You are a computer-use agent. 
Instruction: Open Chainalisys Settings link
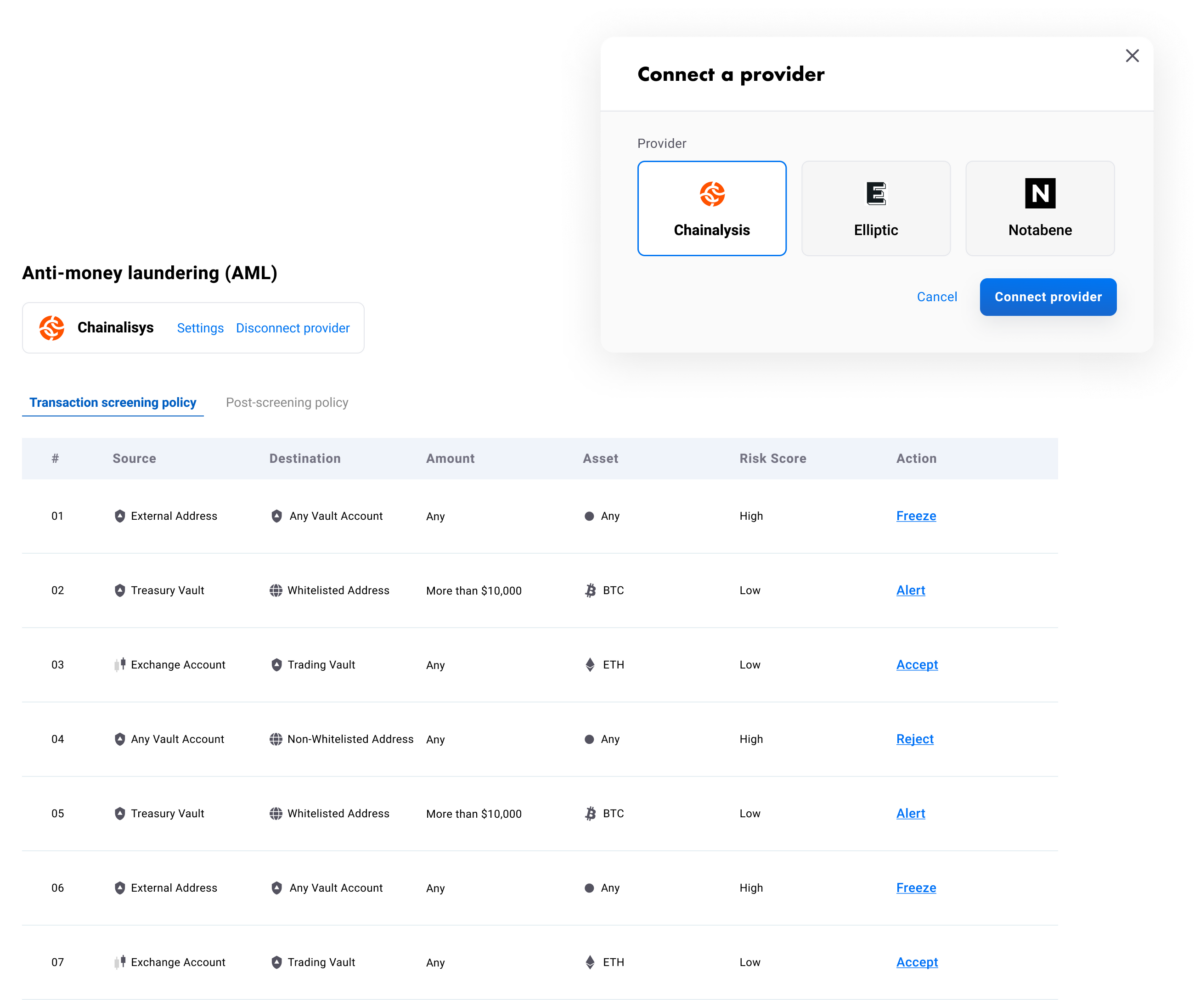pos(200,328)
